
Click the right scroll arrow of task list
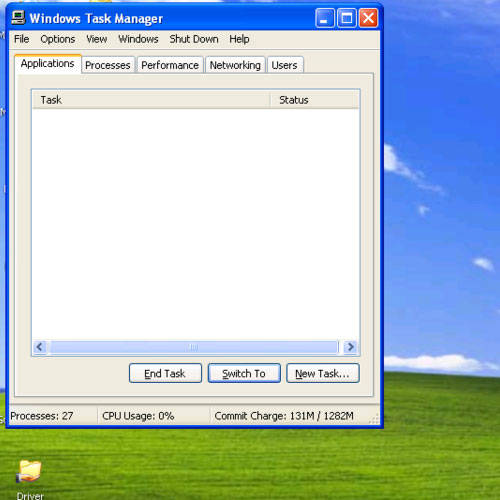pos(351,347)
